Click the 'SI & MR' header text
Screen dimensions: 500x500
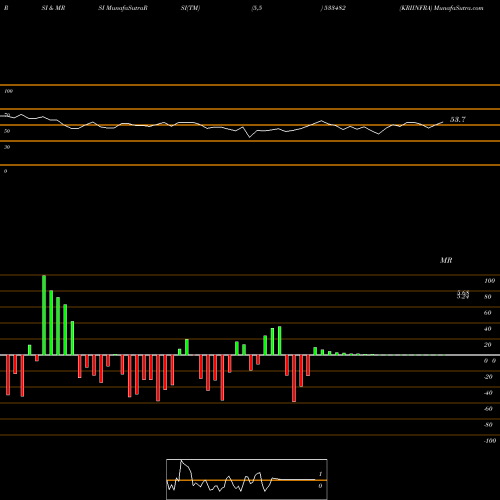click(53, 8)
